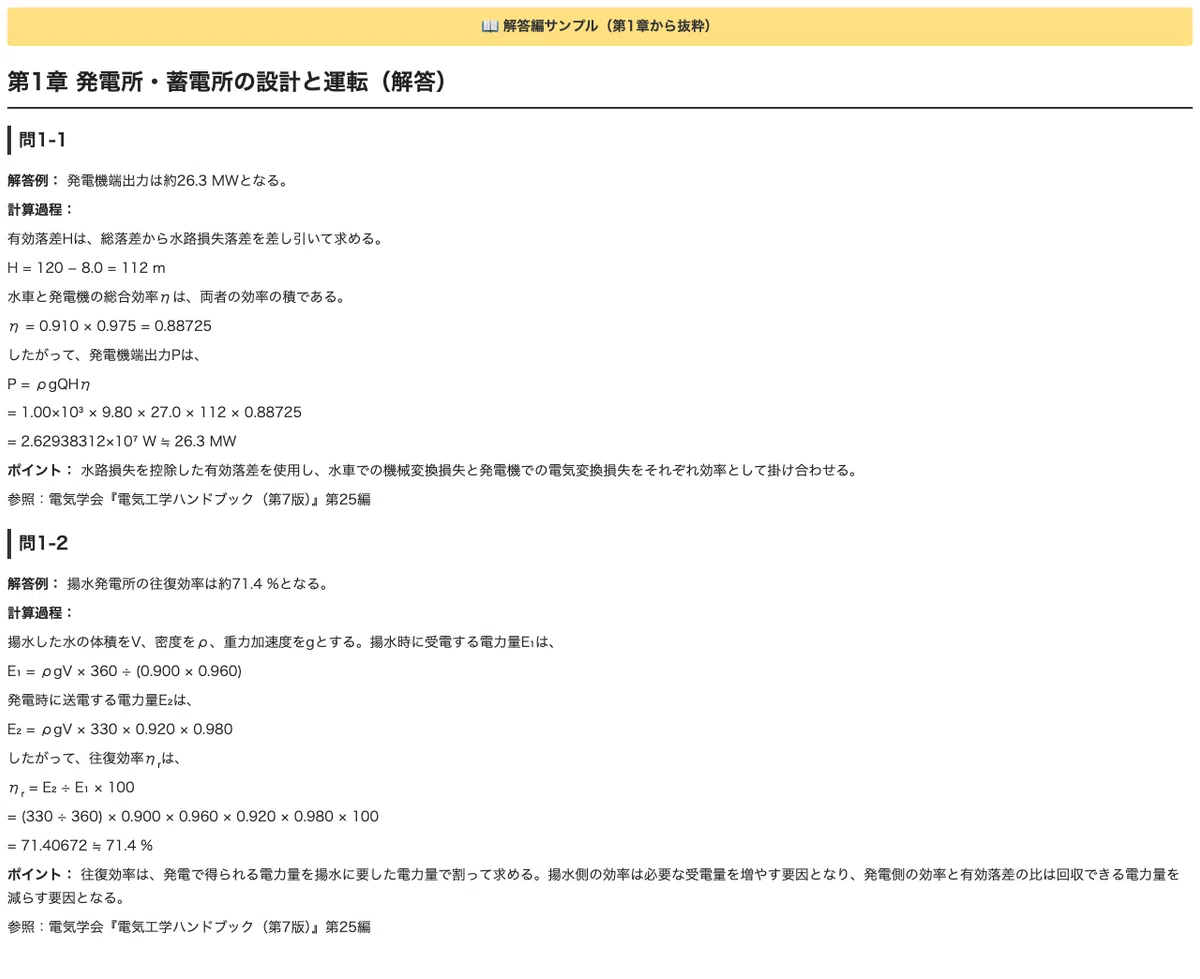Click the banner text "解答編サンプル（第1章から抜粋）"
1200x979 pixels.
(x=610, y=26)
